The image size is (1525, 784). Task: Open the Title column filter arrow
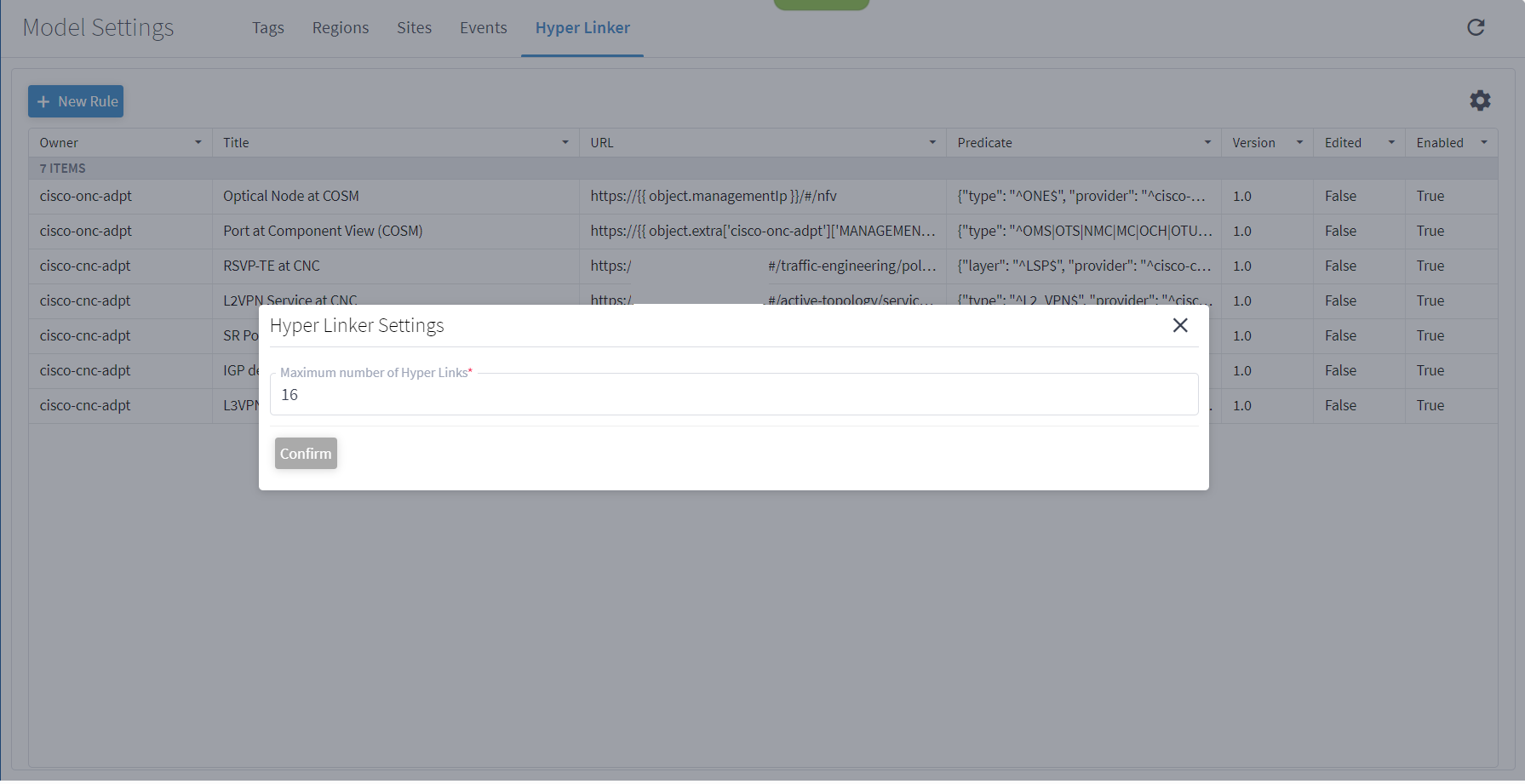(565, 142)
